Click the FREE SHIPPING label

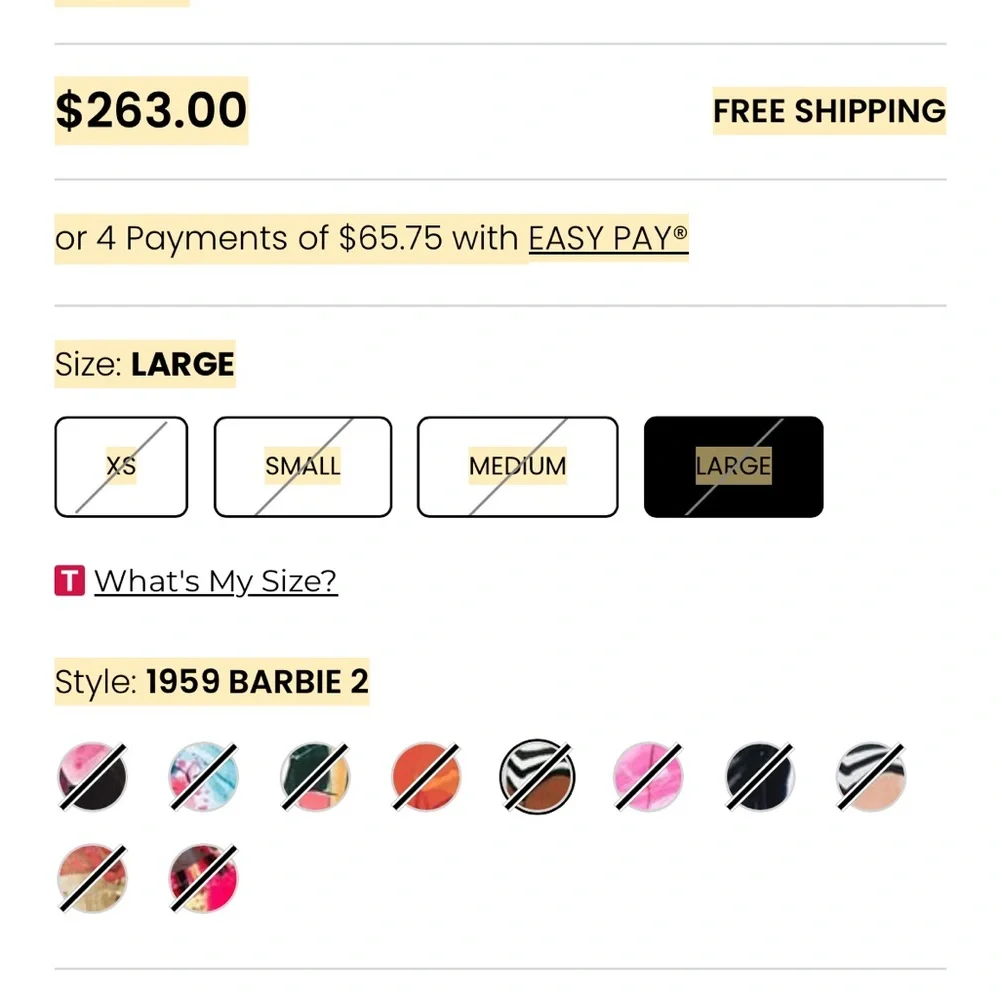pyautogui.click(x=829, y=111)
